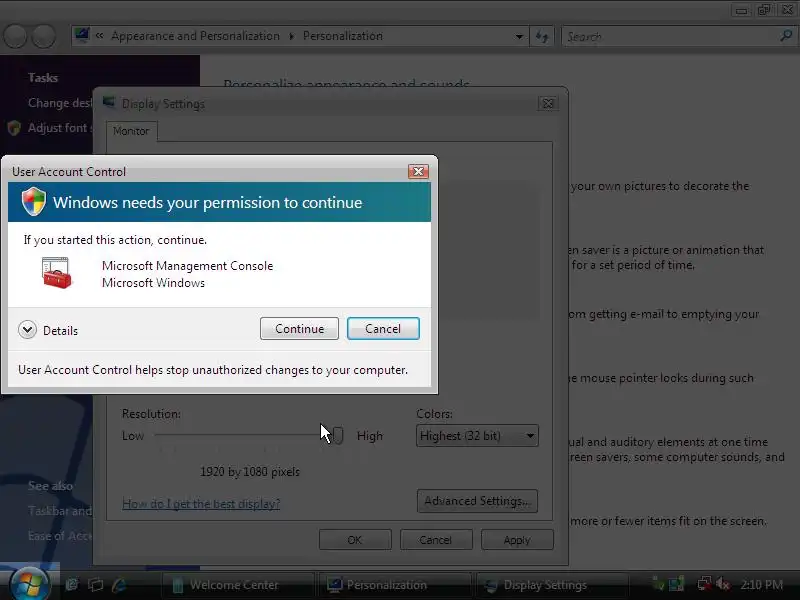This screenshot has width=800, height=600.
Task: Click the Restore button of Personalization window
Action: click(764, 10)
